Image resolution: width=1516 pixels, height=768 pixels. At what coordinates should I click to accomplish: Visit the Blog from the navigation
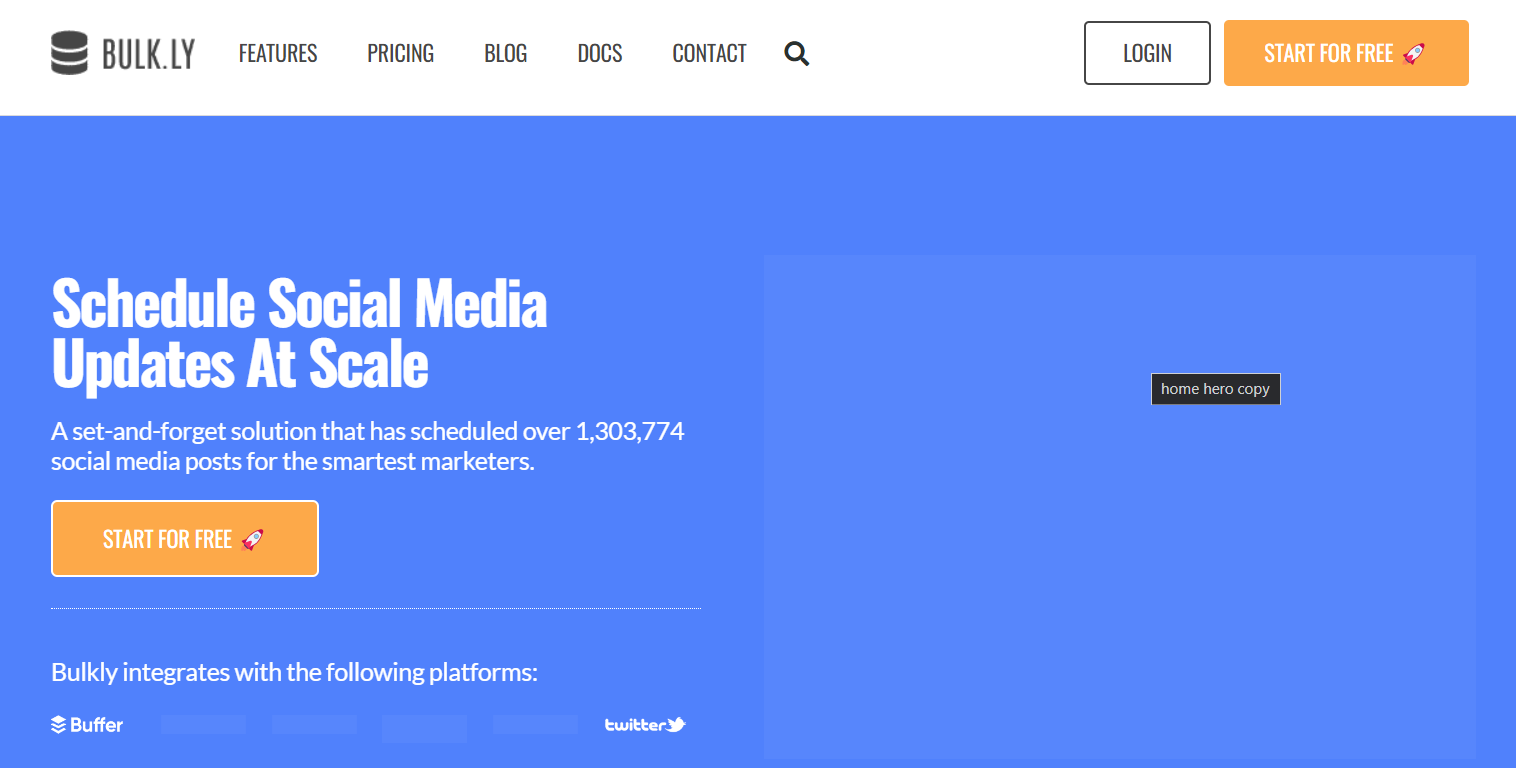coord(506,53)
